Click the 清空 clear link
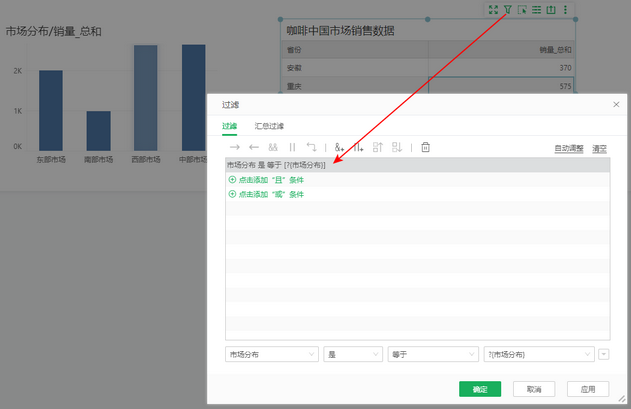 [600, 148]
